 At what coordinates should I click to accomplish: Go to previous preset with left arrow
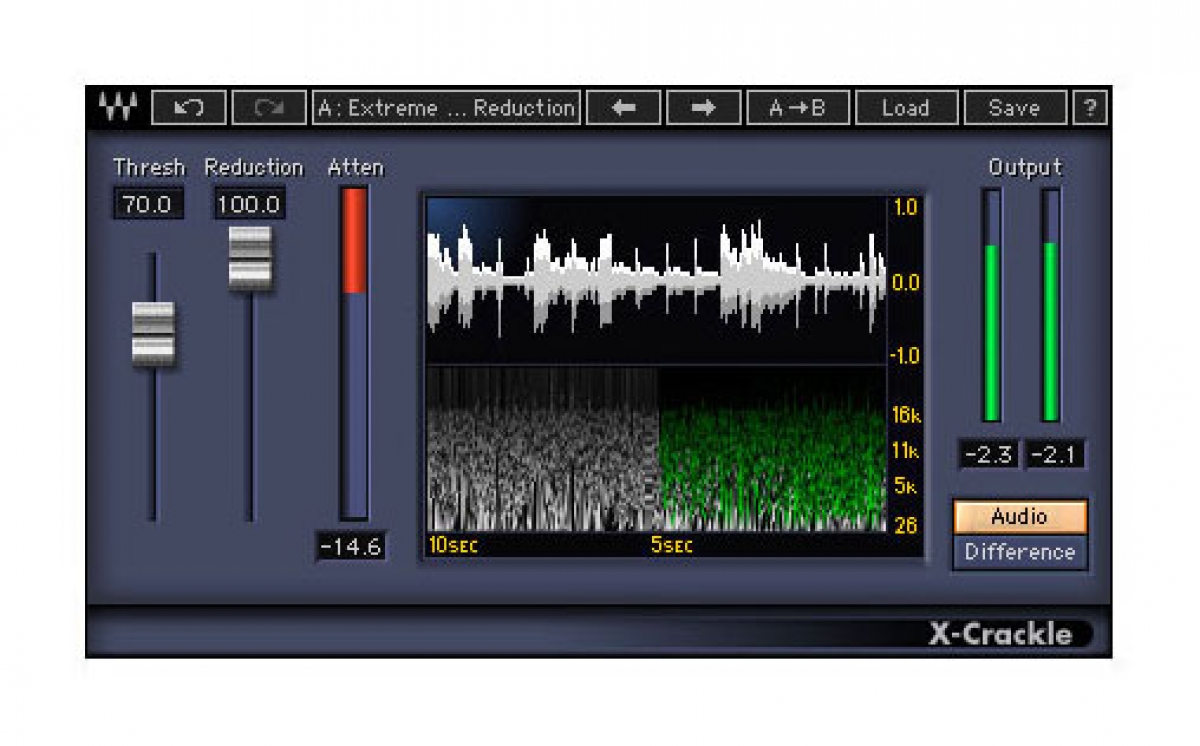(x=623, y=107)
